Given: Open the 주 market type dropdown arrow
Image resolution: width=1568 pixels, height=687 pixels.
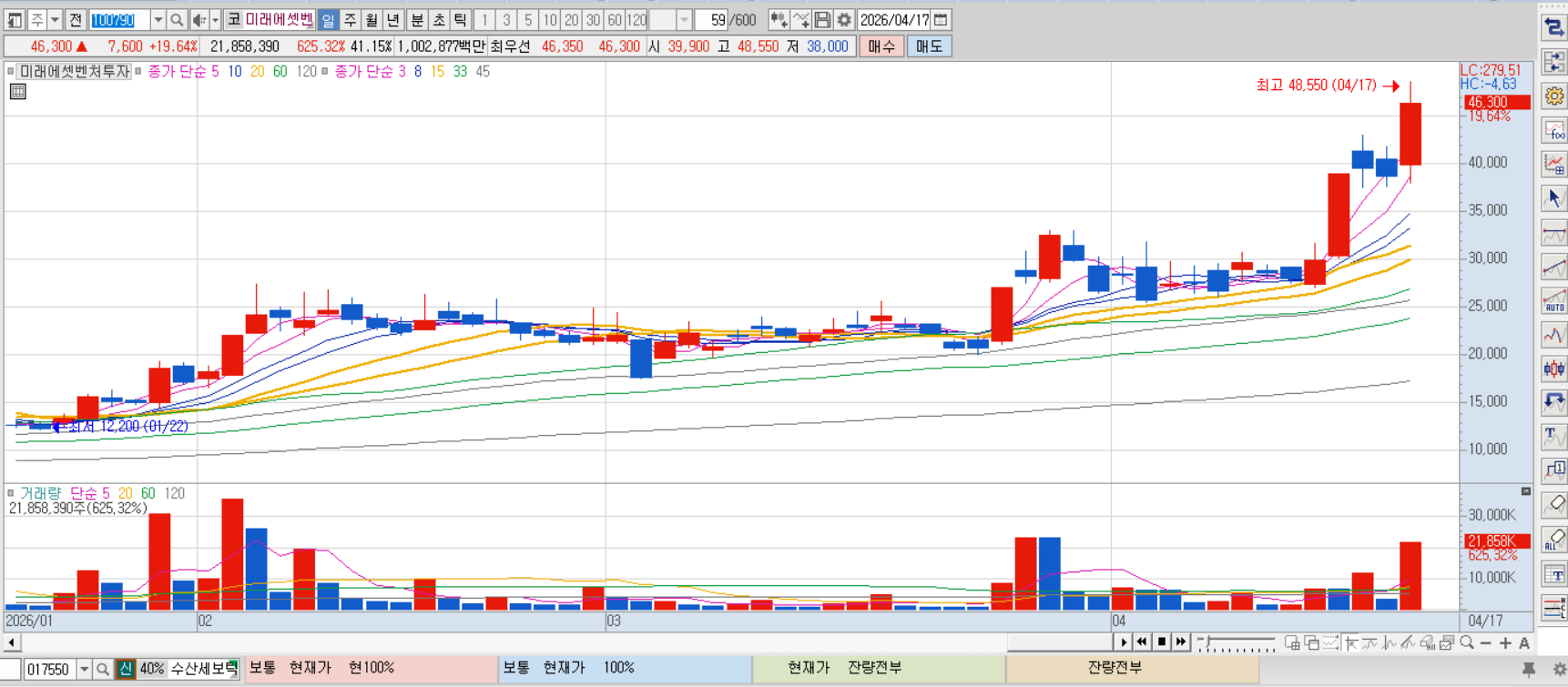Looking at the screenshot, I should 55,20.
